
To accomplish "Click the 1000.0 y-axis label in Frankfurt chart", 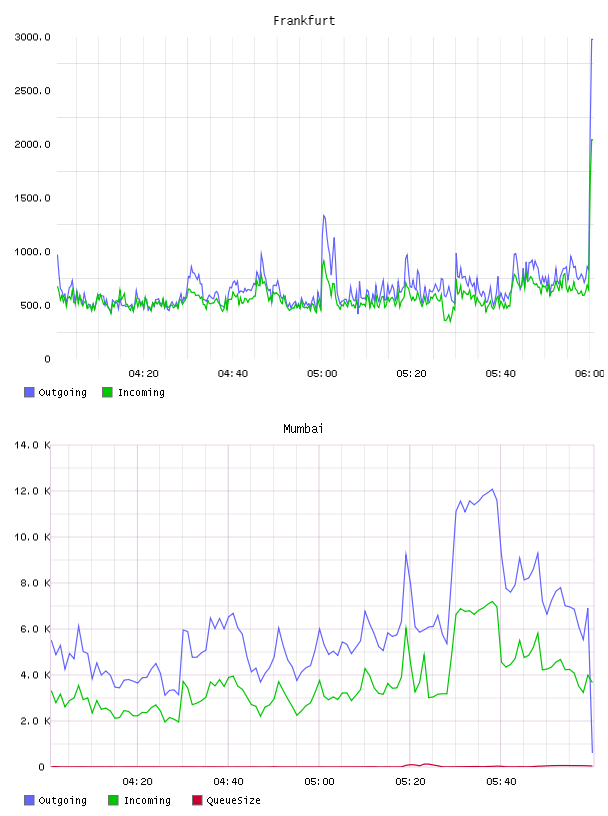I will coord(32,252).
